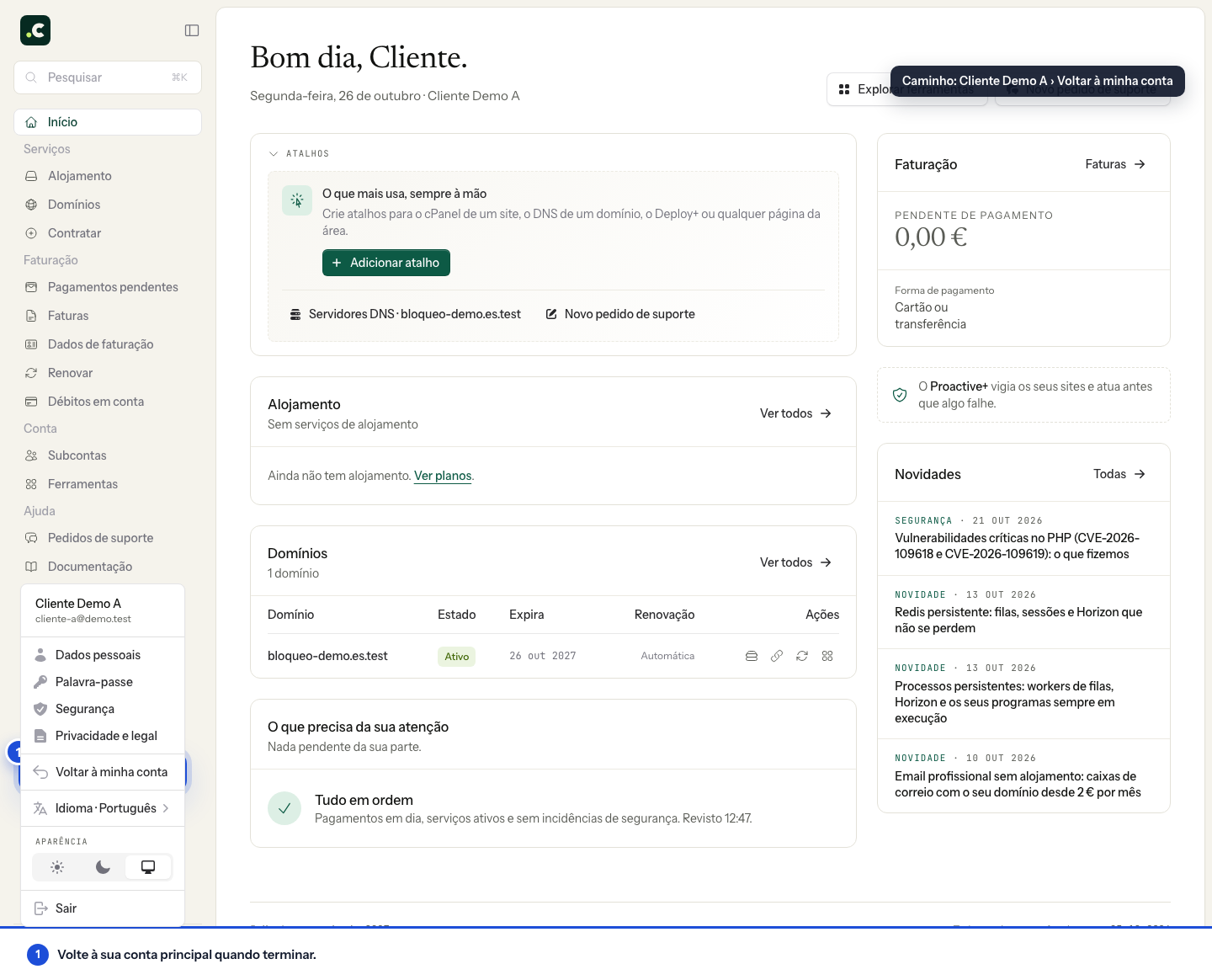1212x980 pixels.
Task: Click the cliente-a@demo.test email text
Action: coord(83,619)
